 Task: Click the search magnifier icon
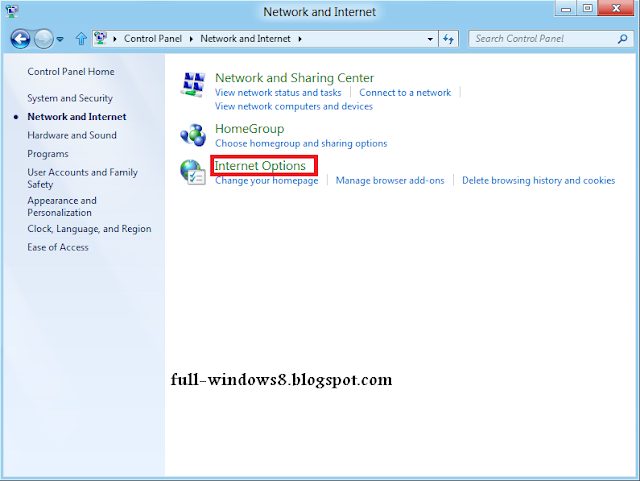[x=622, y=39]
